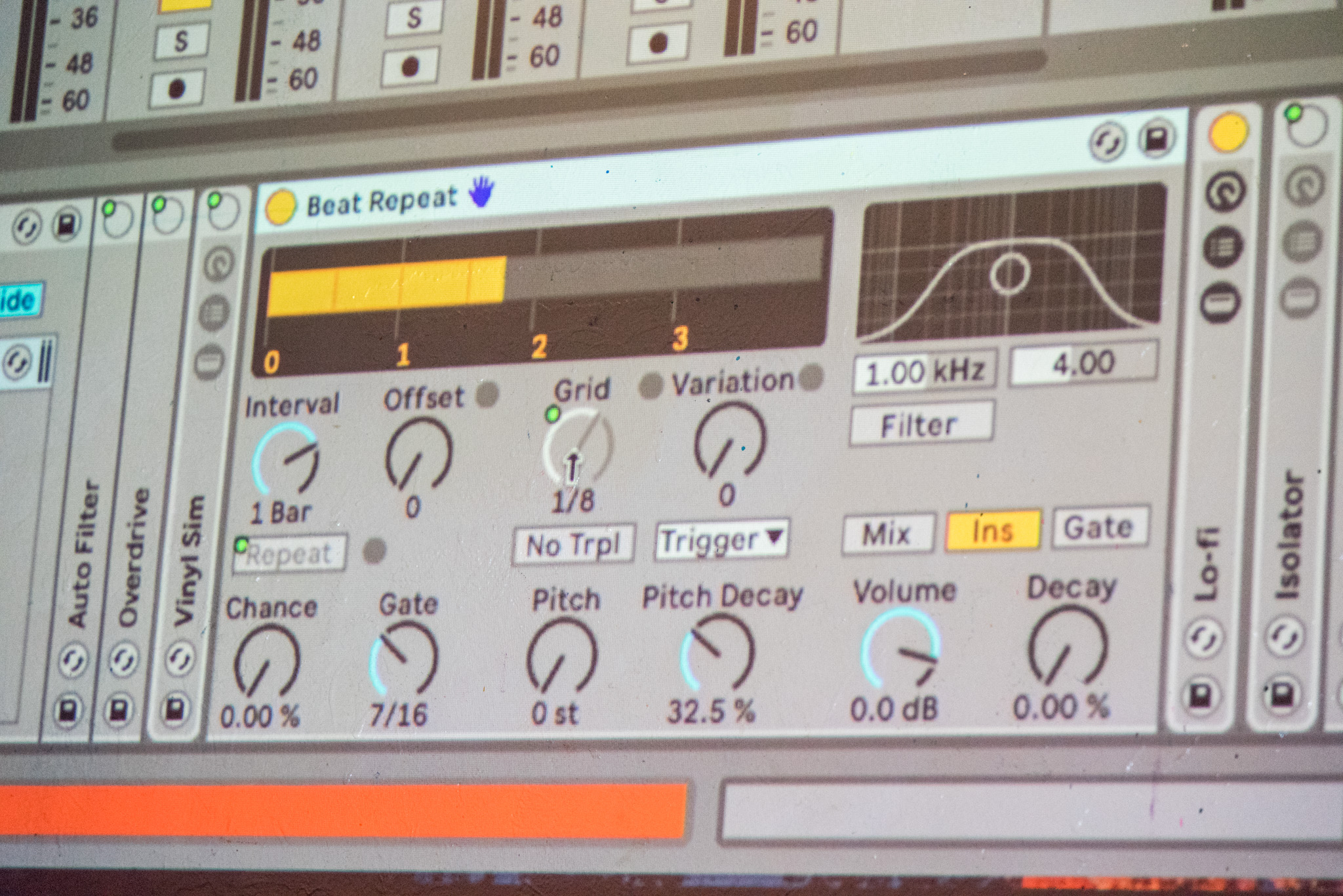1343x896 pixels.
Task: Click the Chance knob
Action: 268,660
